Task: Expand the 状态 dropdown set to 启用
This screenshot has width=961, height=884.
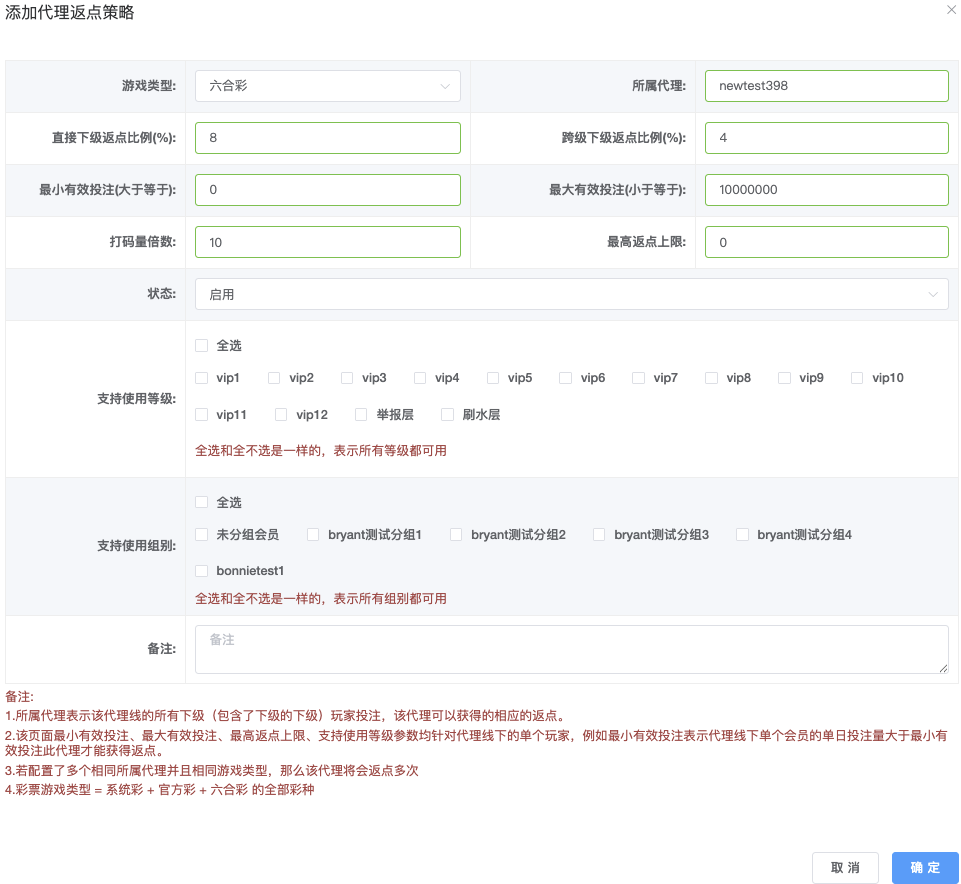Action: (x=571, y=294)
